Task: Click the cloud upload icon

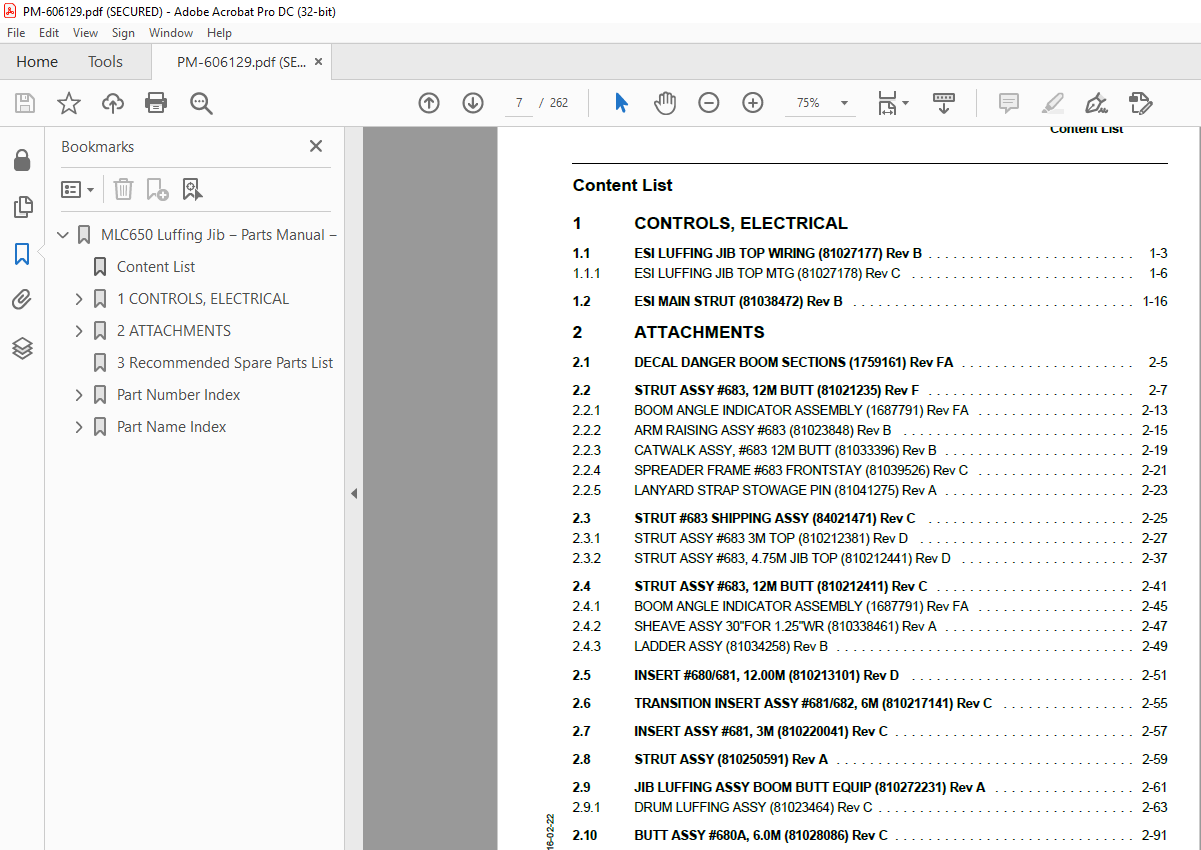Action: pos(113,103)
